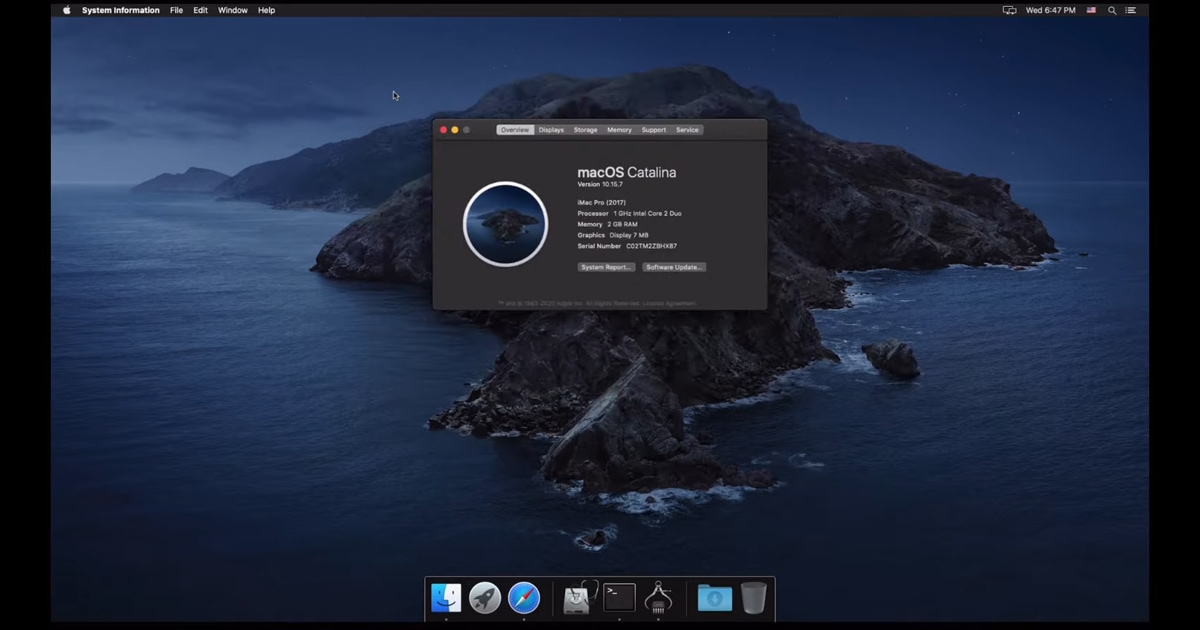Viewport: 1200px width, 630px height.
Task: Open the Trash in the Dock
Action: (x=754, y=598)
